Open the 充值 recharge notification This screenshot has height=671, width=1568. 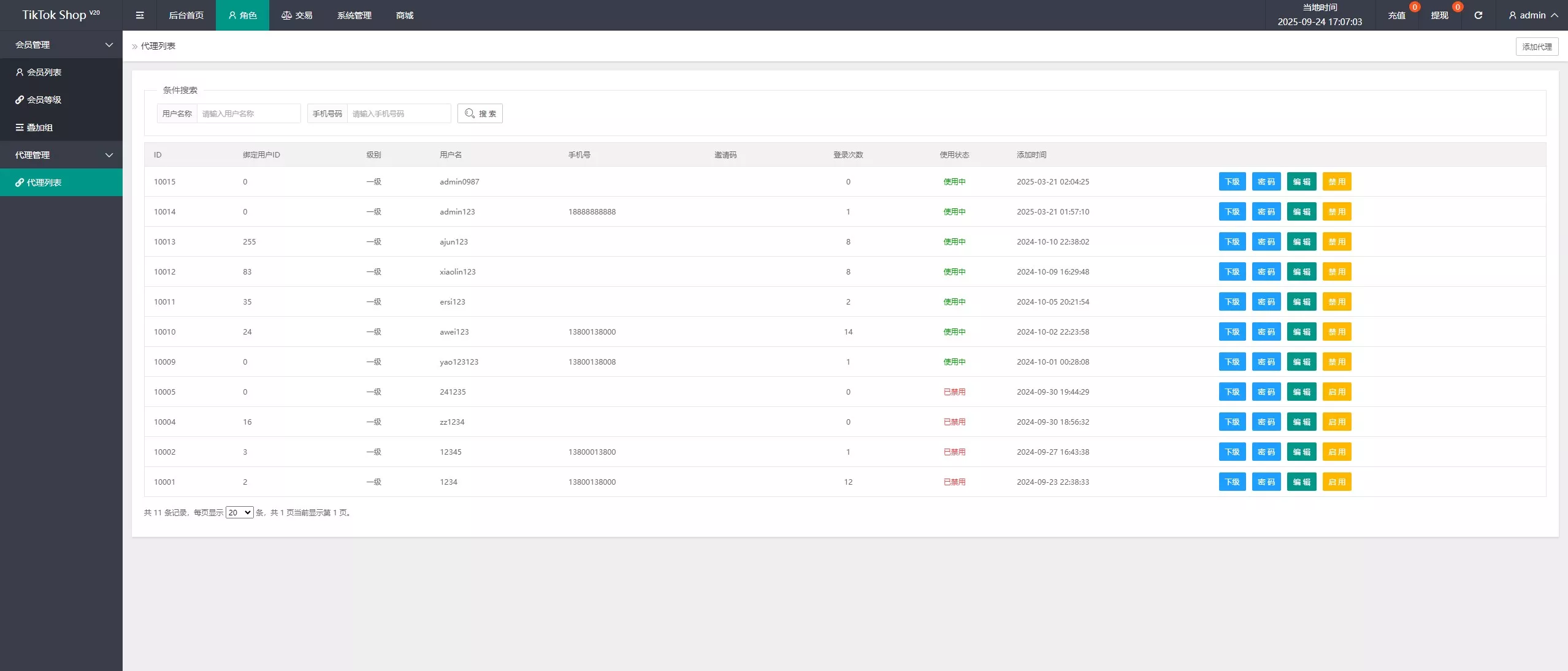[1396, 15]
